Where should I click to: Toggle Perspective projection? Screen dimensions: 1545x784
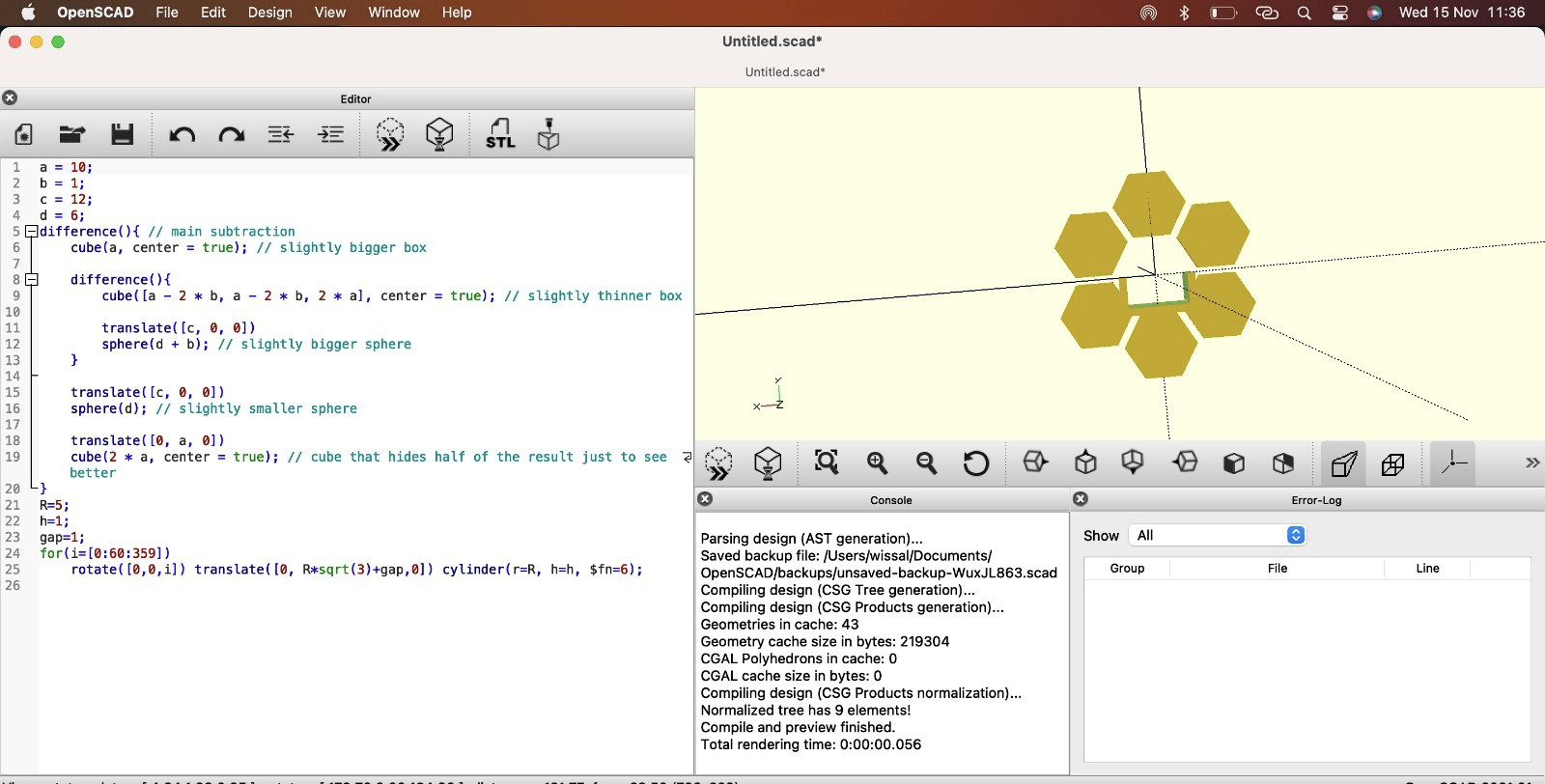pos(1343,464)
